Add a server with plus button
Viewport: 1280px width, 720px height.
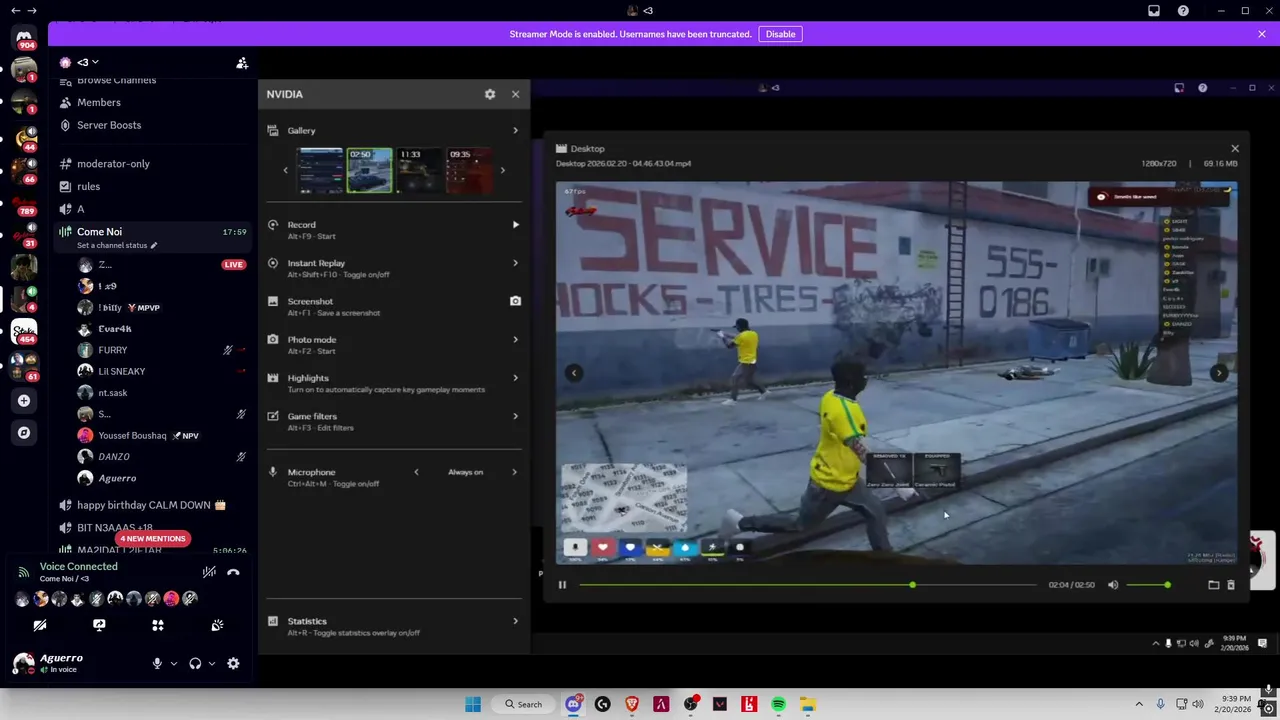(24, 401)
